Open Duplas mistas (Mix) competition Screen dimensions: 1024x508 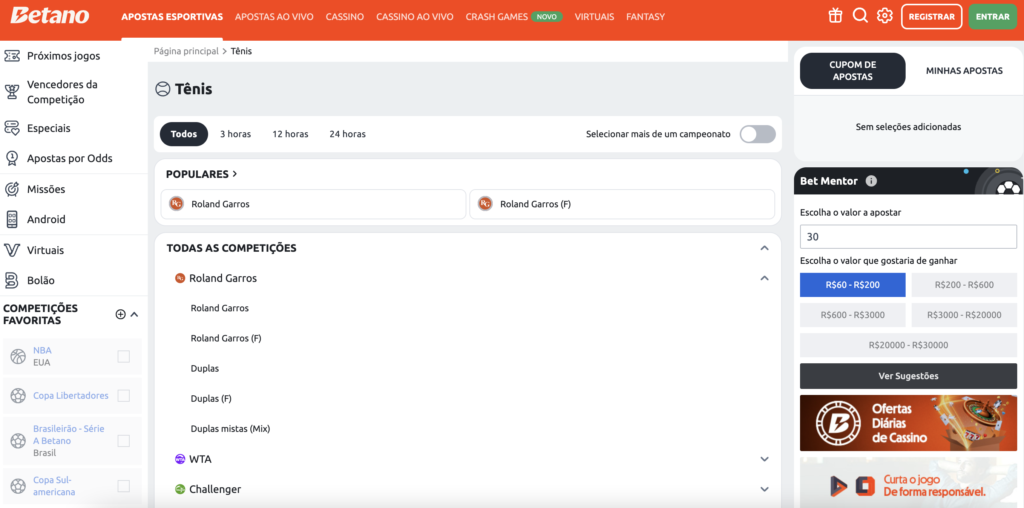(230, 429)
